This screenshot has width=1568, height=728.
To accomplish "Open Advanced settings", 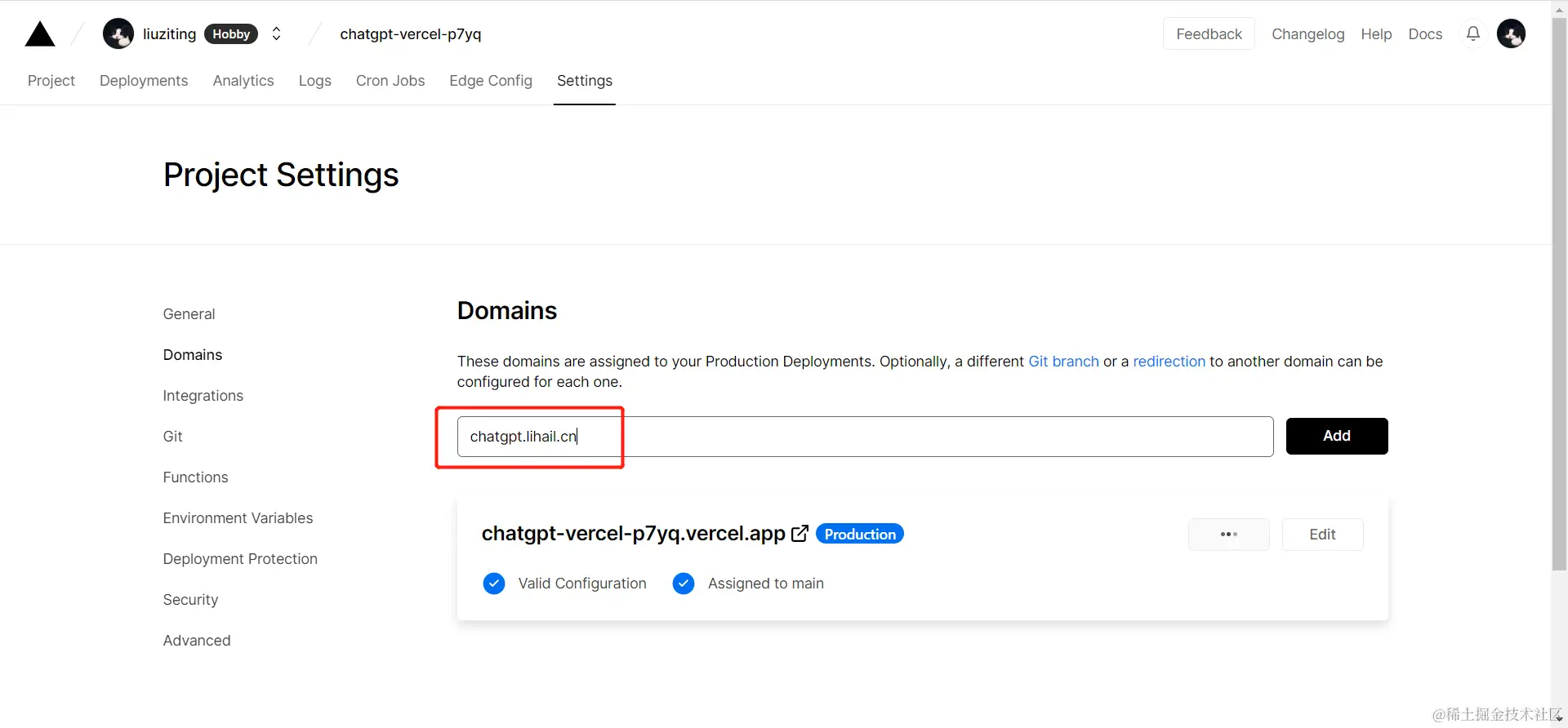I will (197, 641).
